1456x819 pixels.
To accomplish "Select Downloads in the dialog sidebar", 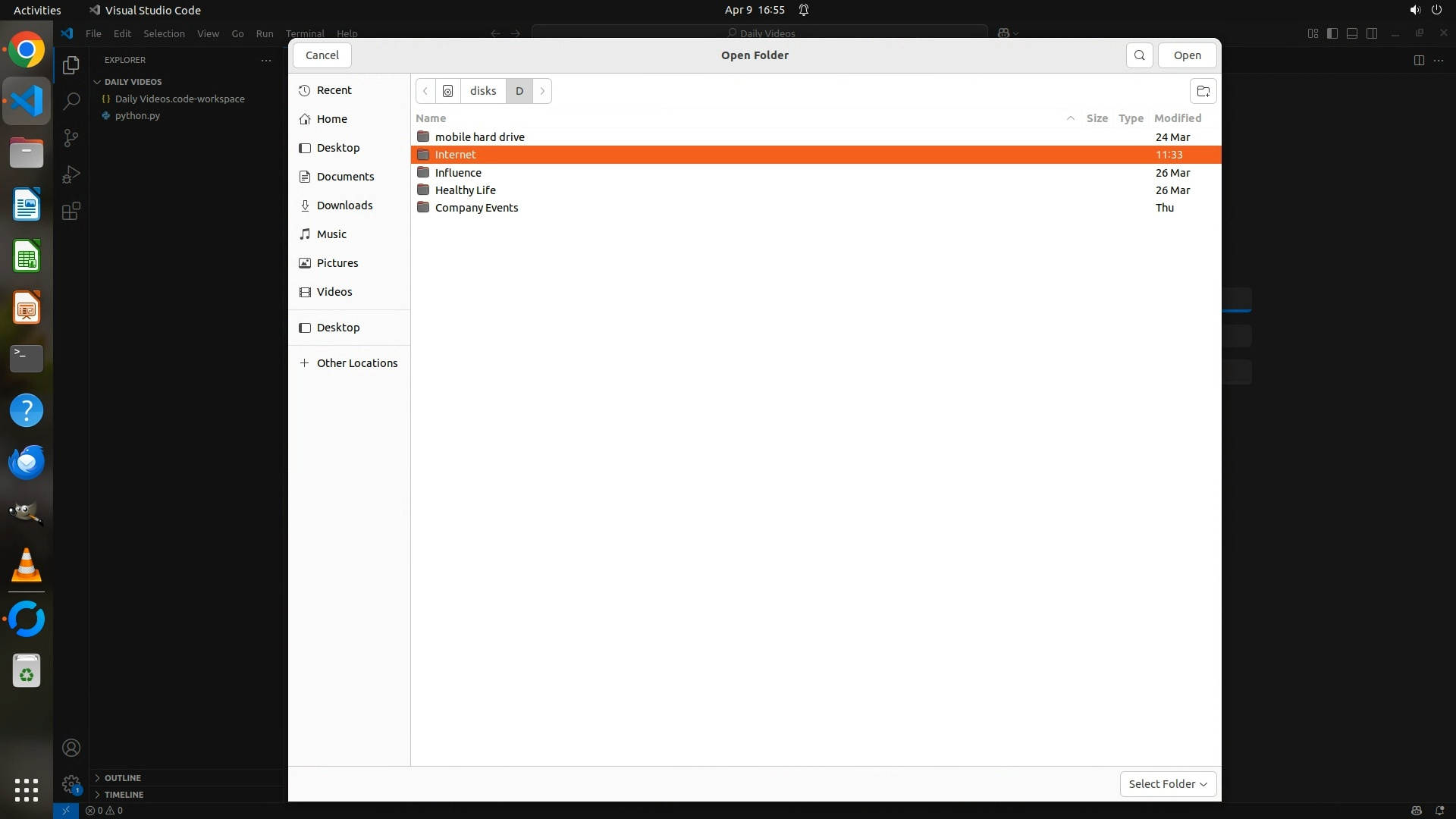I will click(344, 206).
